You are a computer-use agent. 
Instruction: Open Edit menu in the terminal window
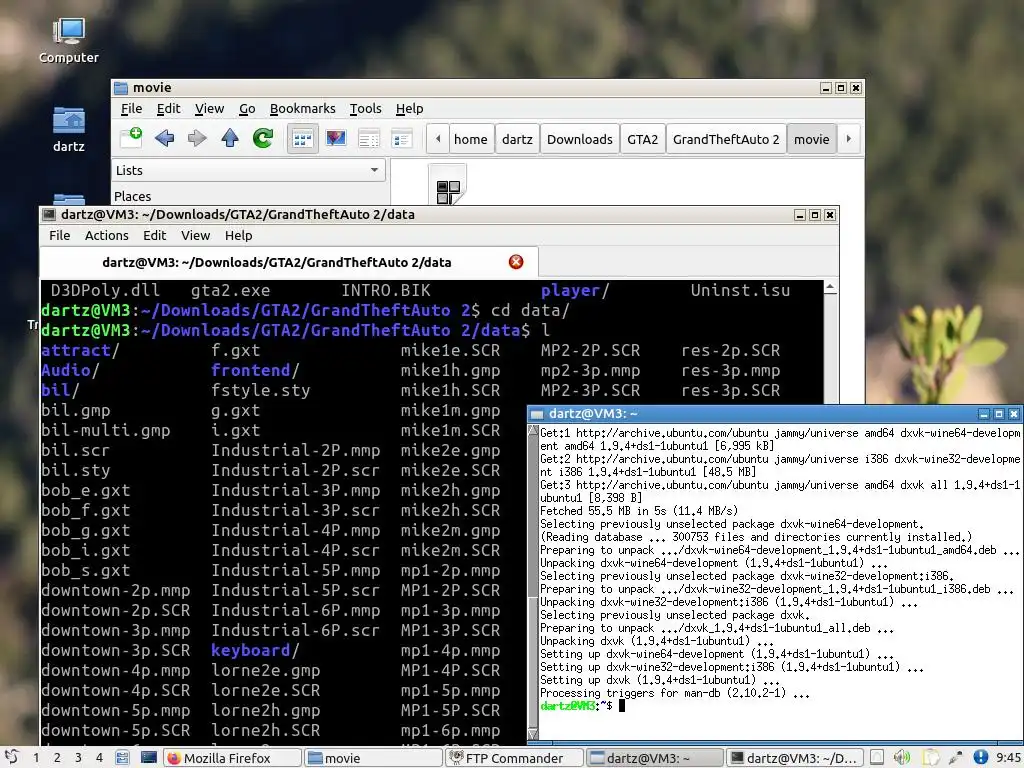154,235
